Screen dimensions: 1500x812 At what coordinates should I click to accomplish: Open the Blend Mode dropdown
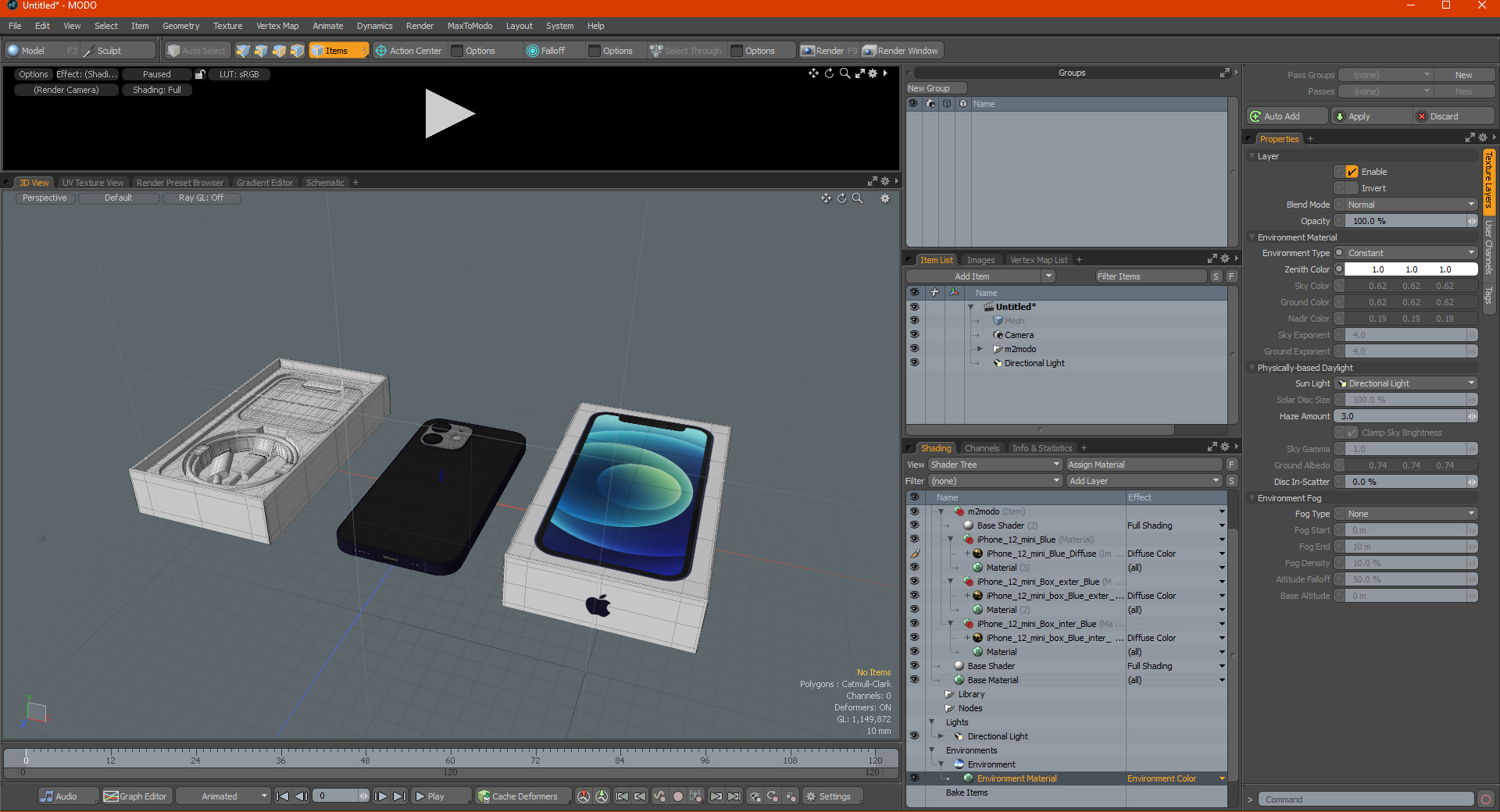coord(1411,205)
